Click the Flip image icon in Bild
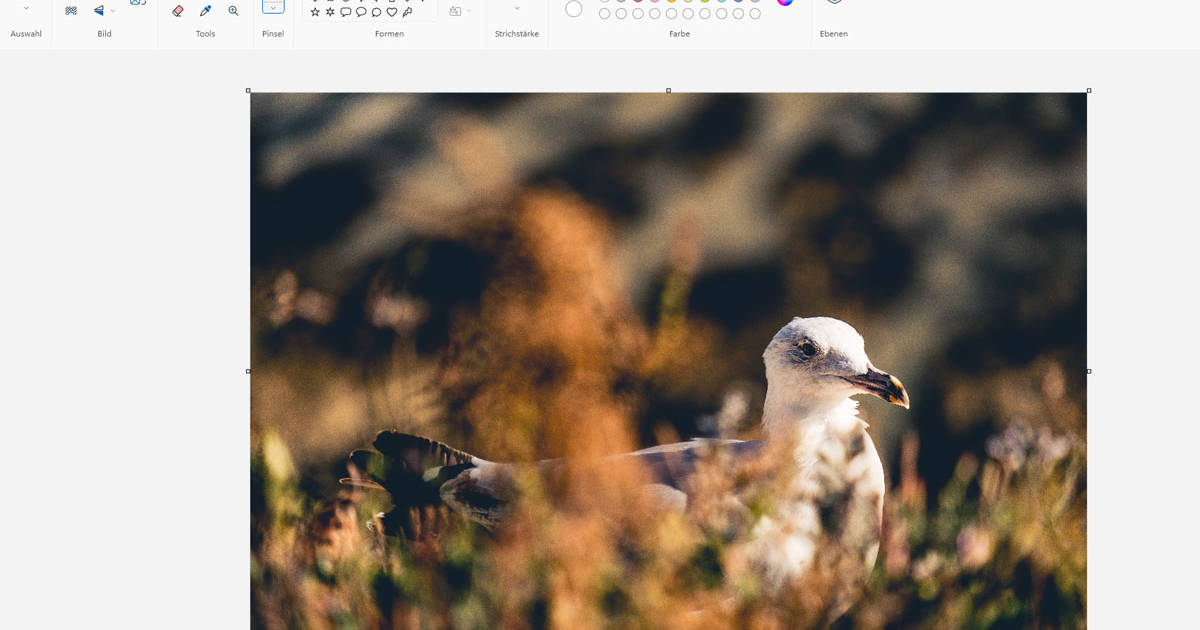 click(99, 11)
